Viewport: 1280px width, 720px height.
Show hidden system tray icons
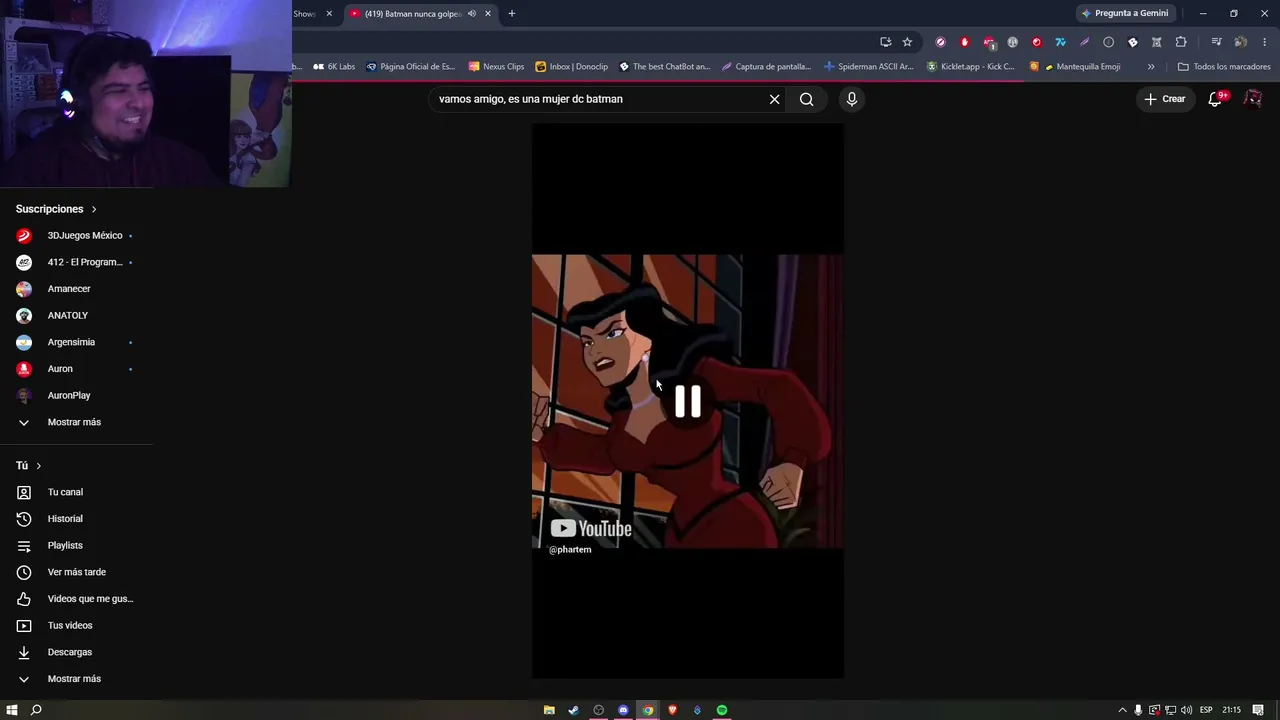[x=1122, y=710]
